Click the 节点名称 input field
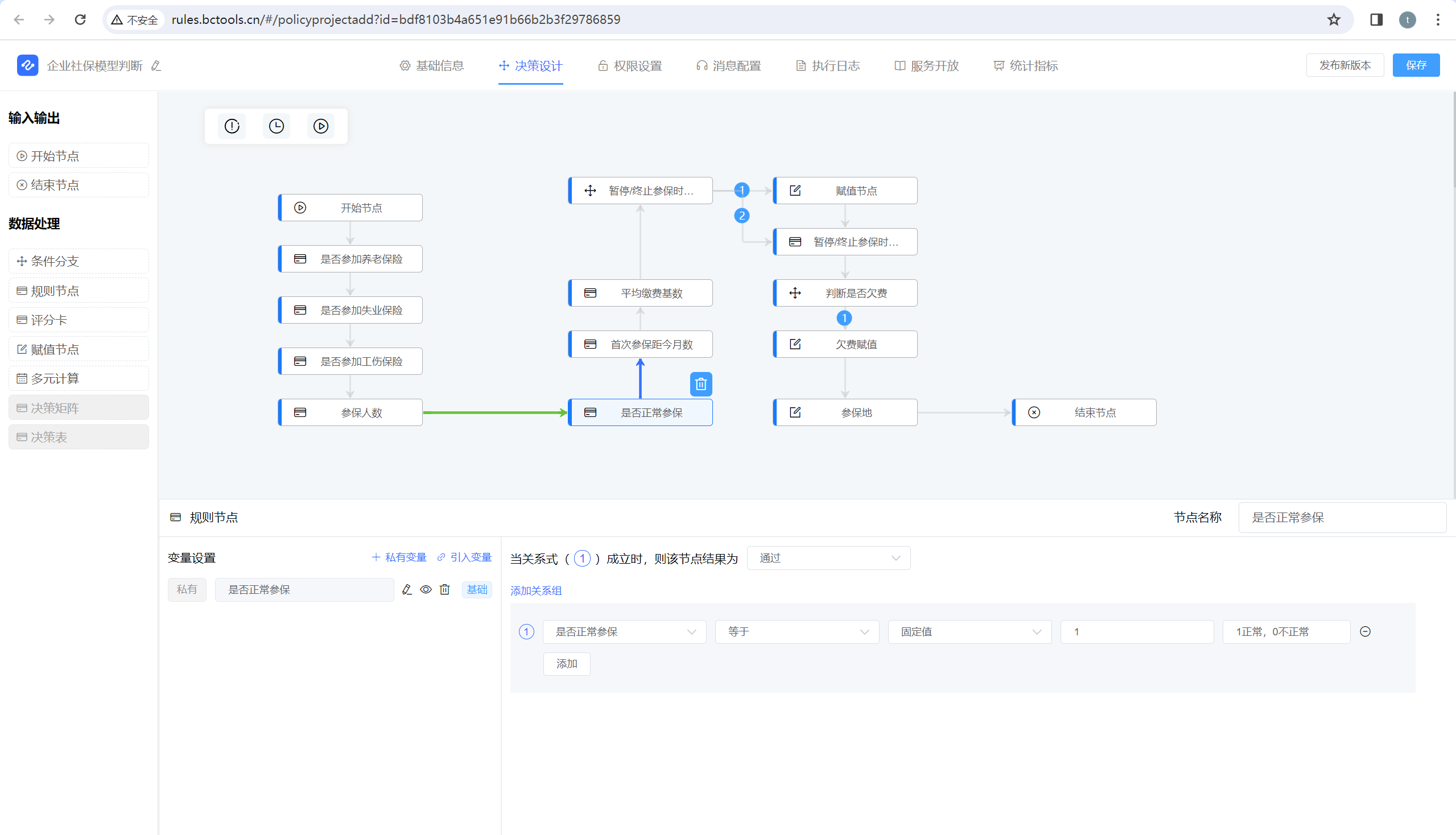 click(x=1341, y=517)
